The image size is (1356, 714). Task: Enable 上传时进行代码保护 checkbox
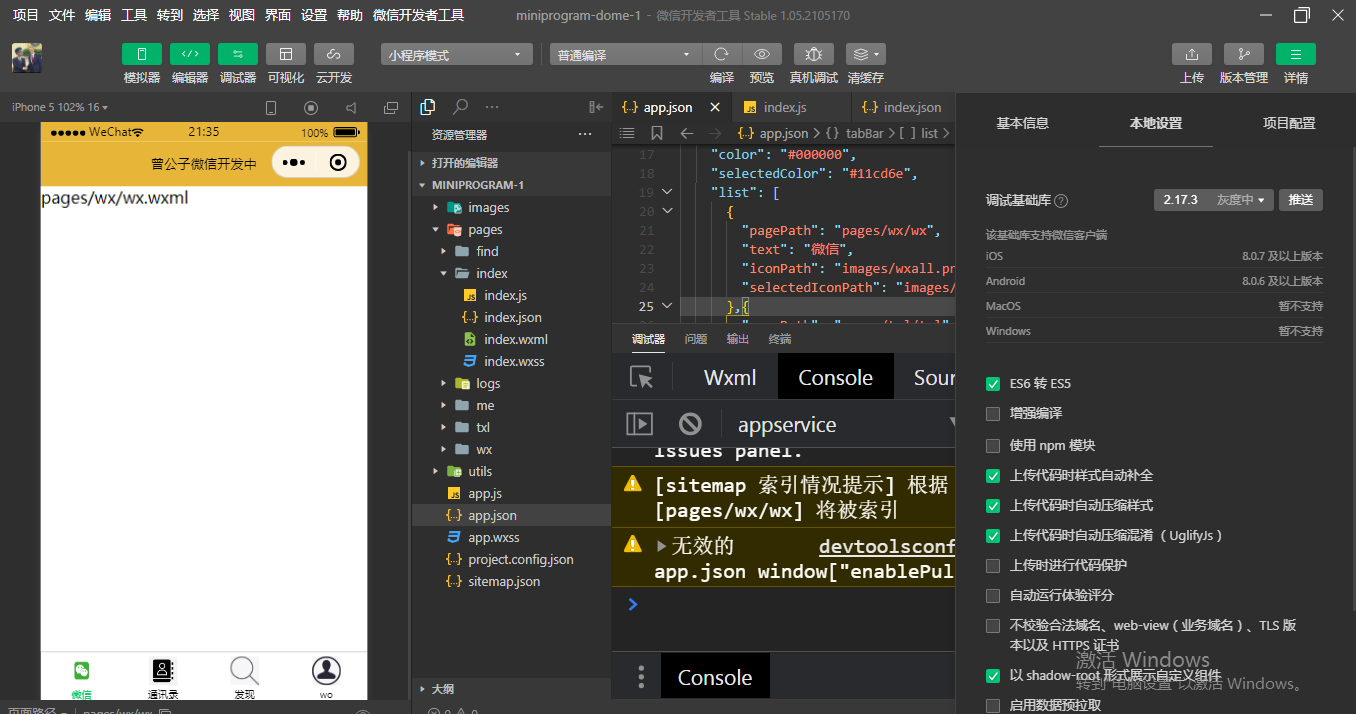click(x=993, y=565)
